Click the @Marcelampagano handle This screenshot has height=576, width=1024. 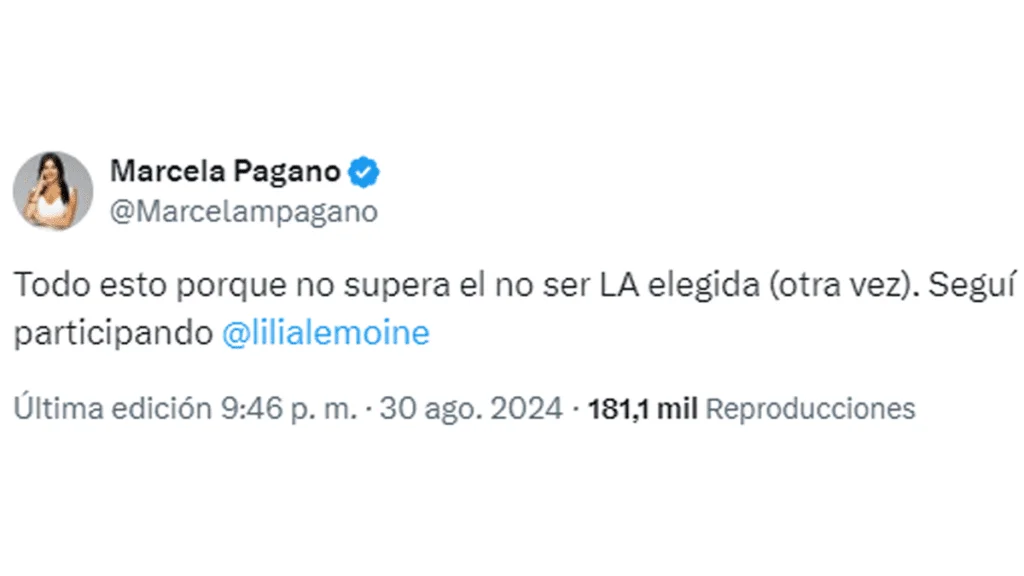point(243,211)
